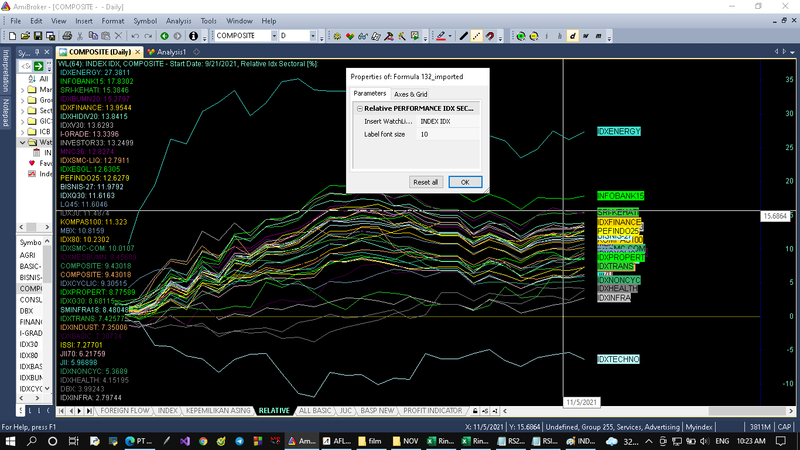Click the lock icon next to sheet tabs
Viewport: 800px width, 450px height.
(475, 411)
